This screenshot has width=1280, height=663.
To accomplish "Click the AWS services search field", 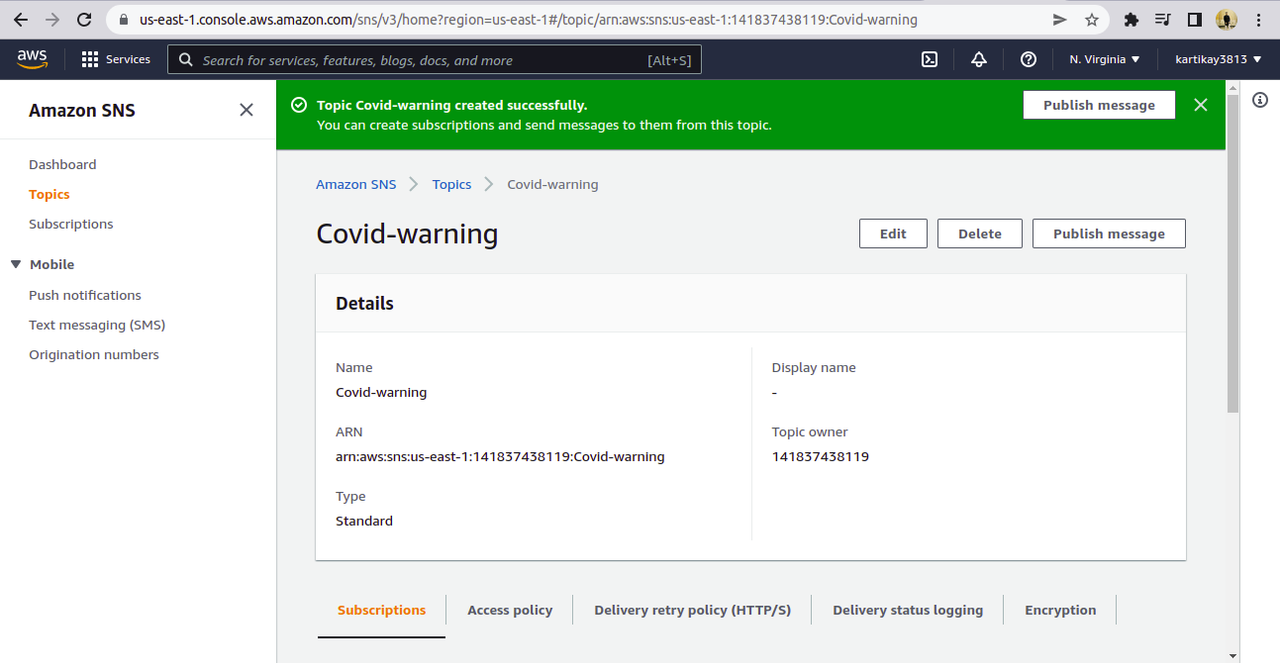I will [x=434, y=60].
